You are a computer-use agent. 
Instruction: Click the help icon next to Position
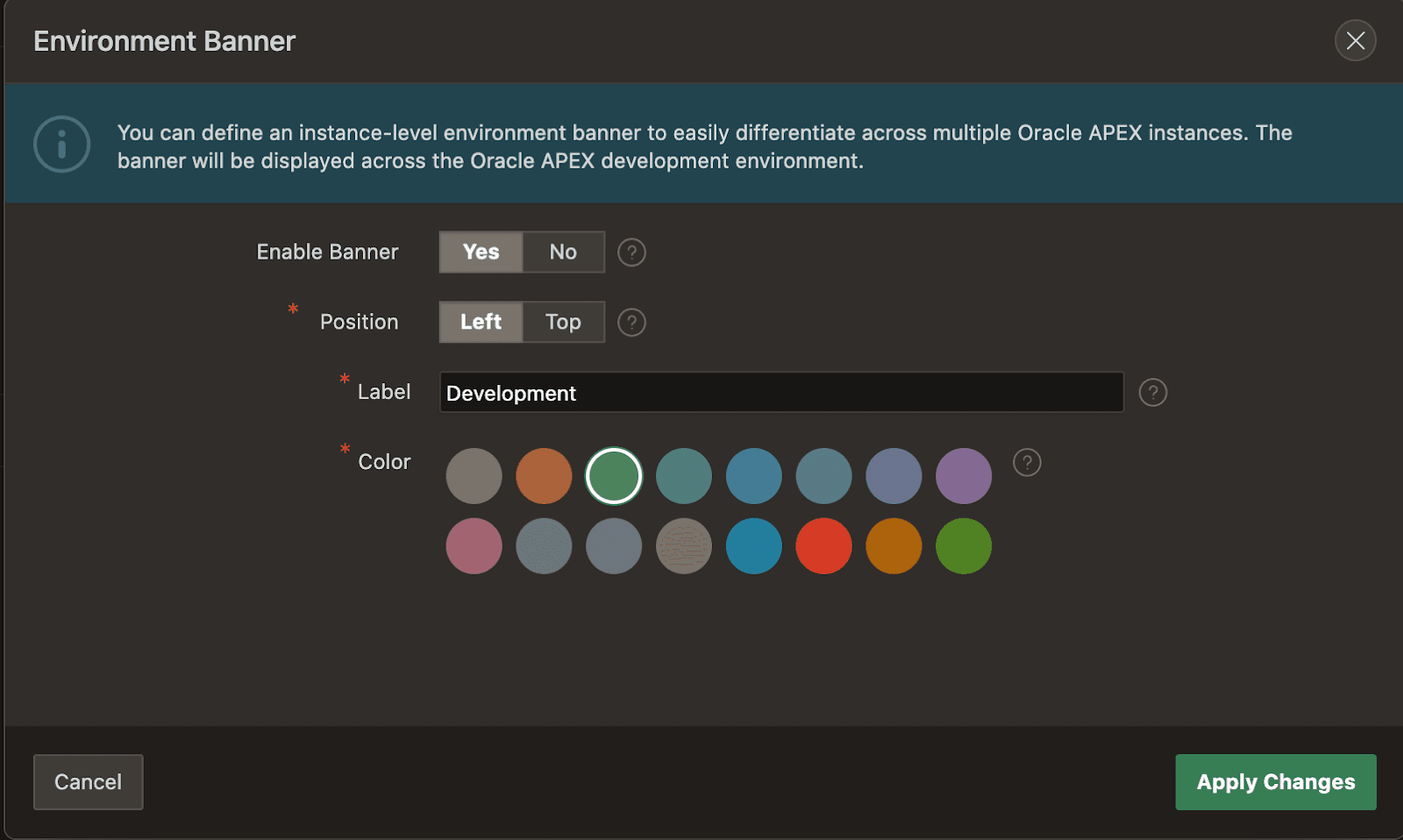(x=631, y=323)
